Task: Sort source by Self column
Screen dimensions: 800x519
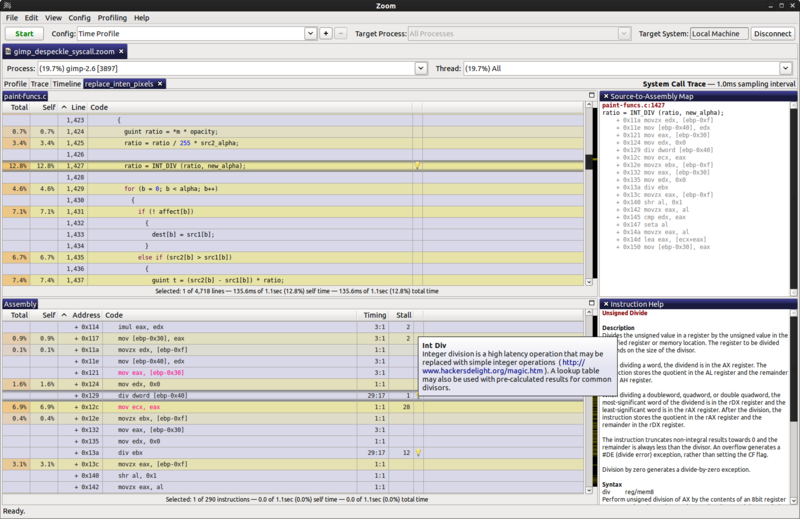Action: (x=48, y=107)
